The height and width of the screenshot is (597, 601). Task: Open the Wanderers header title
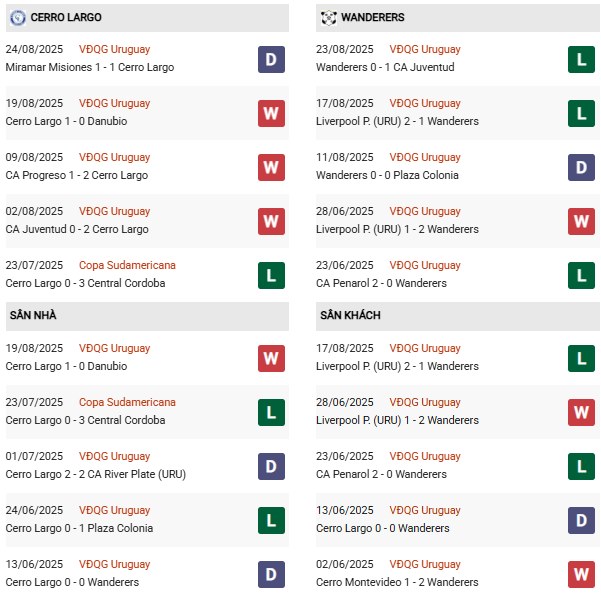click(x=372, y=18)
